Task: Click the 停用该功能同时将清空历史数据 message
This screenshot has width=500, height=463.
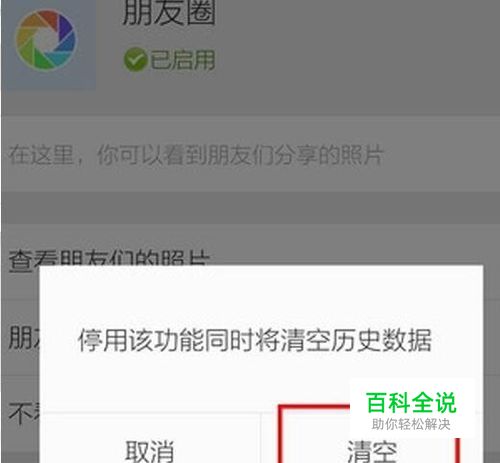Action: 255,340
